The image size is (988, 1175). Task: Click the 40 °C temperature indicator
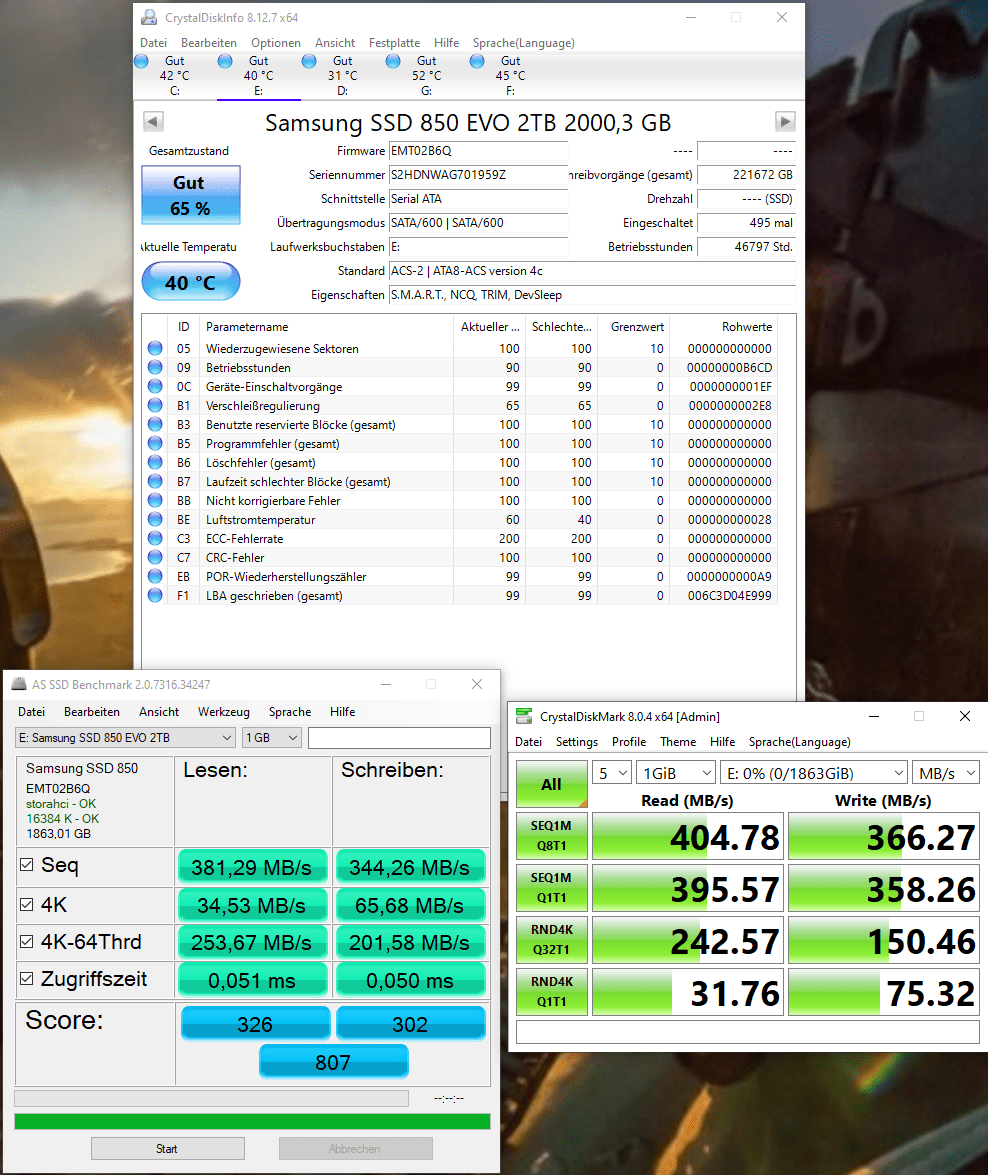click(x=191, y=282)
